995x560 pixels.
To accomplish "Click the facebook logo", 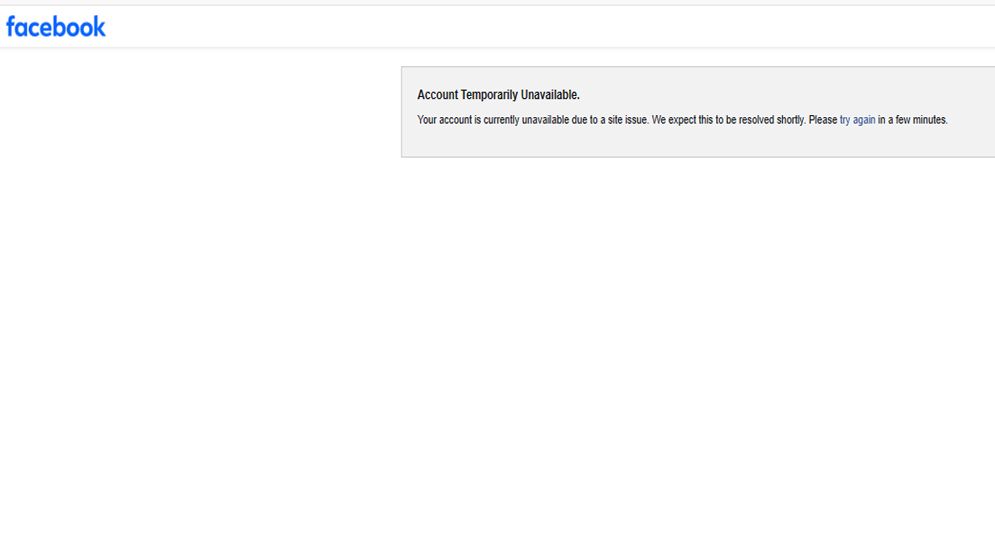I will click(x=56, y=27).
